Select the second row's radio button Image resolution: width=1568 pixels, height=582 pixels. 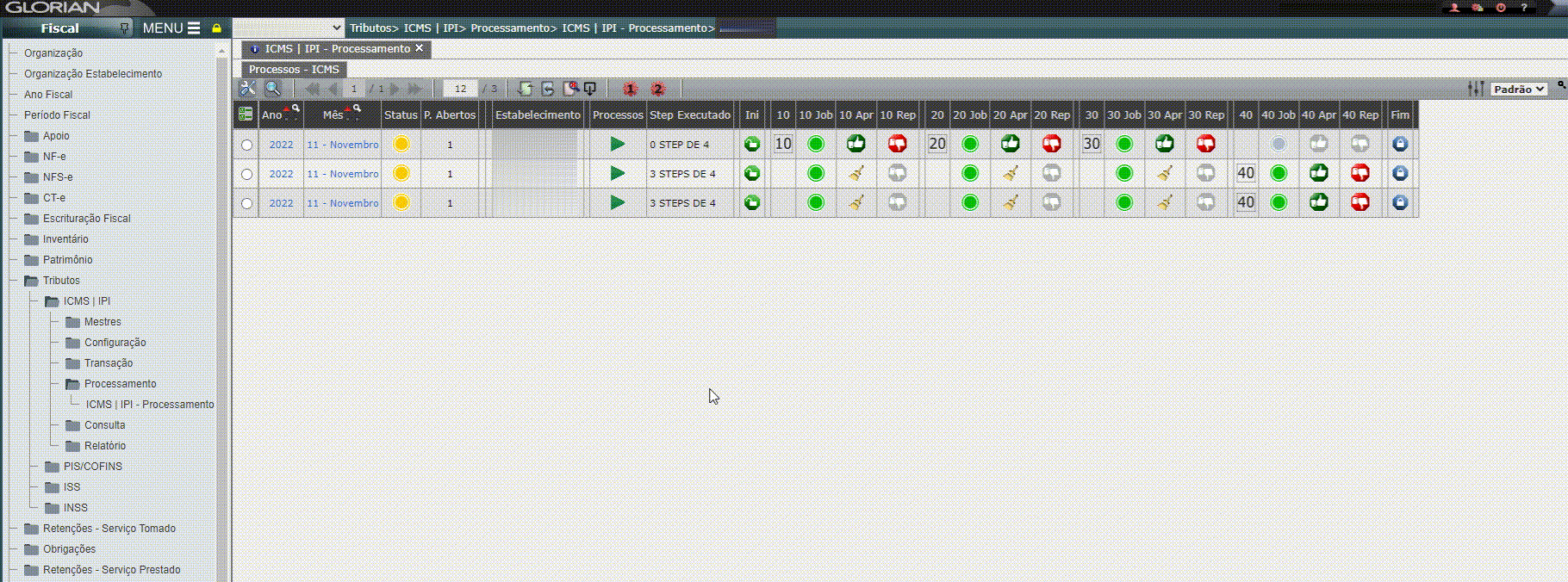(x=247, y=175)
